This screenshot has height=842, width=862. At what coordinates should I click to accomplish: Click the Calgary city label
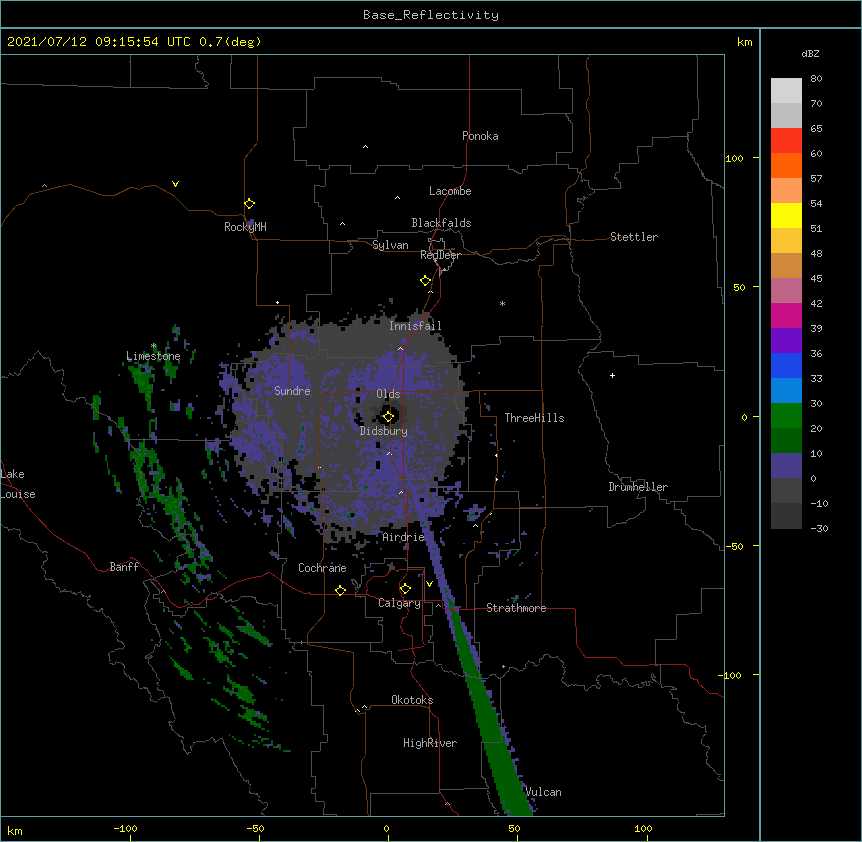[x=399, y=603]
